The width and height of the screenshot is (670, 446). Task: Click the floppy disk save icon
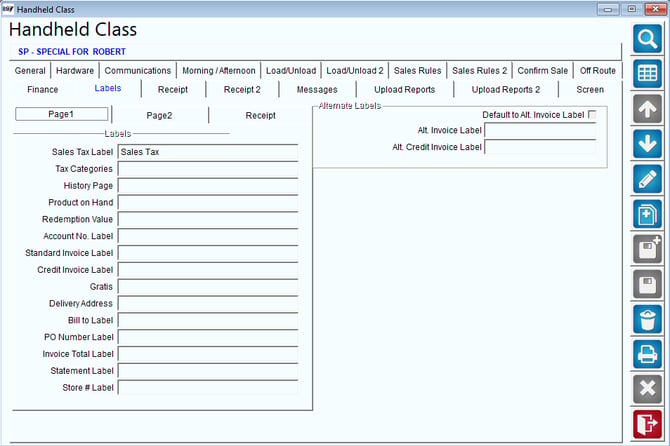pyautogui.click(x=647, y=284)
